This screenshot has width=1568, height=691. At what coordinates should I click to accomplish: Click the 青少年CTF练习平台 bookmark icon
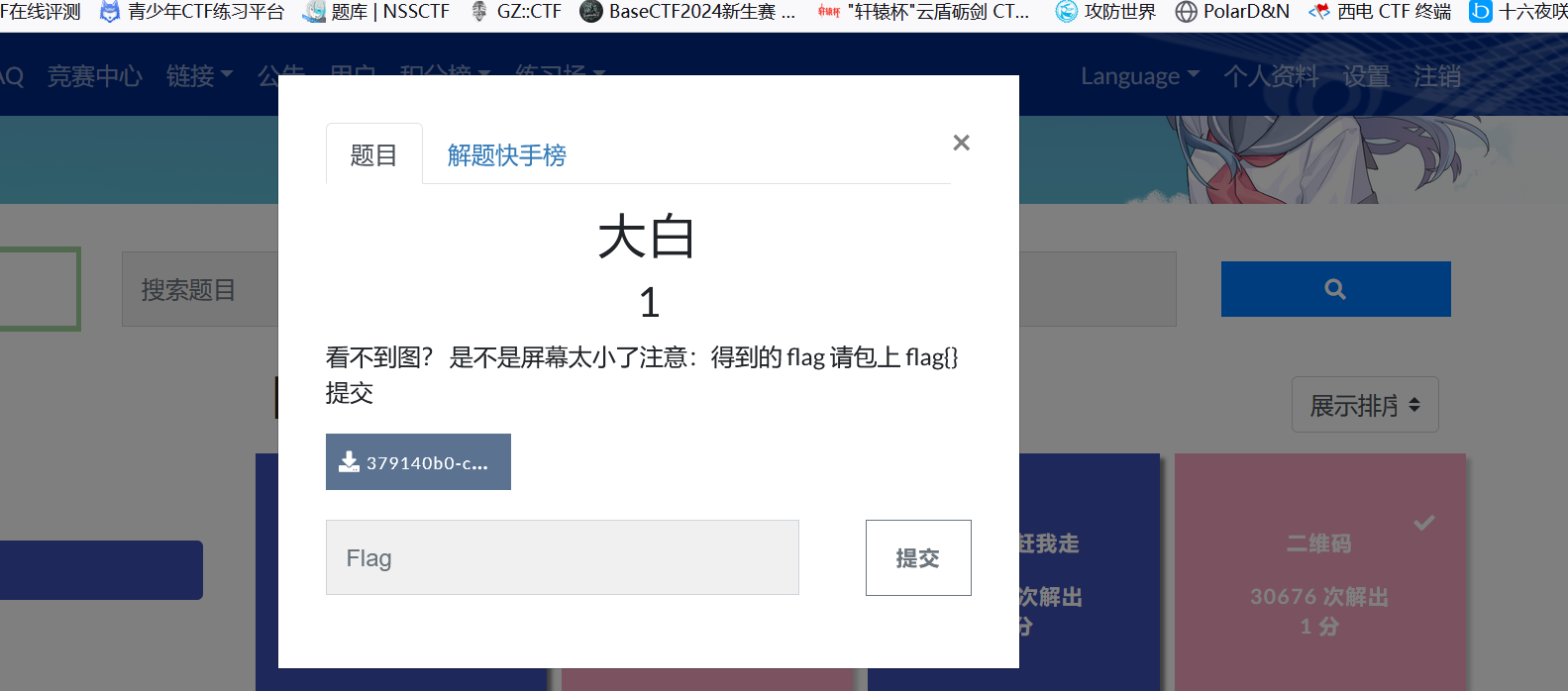110,12
